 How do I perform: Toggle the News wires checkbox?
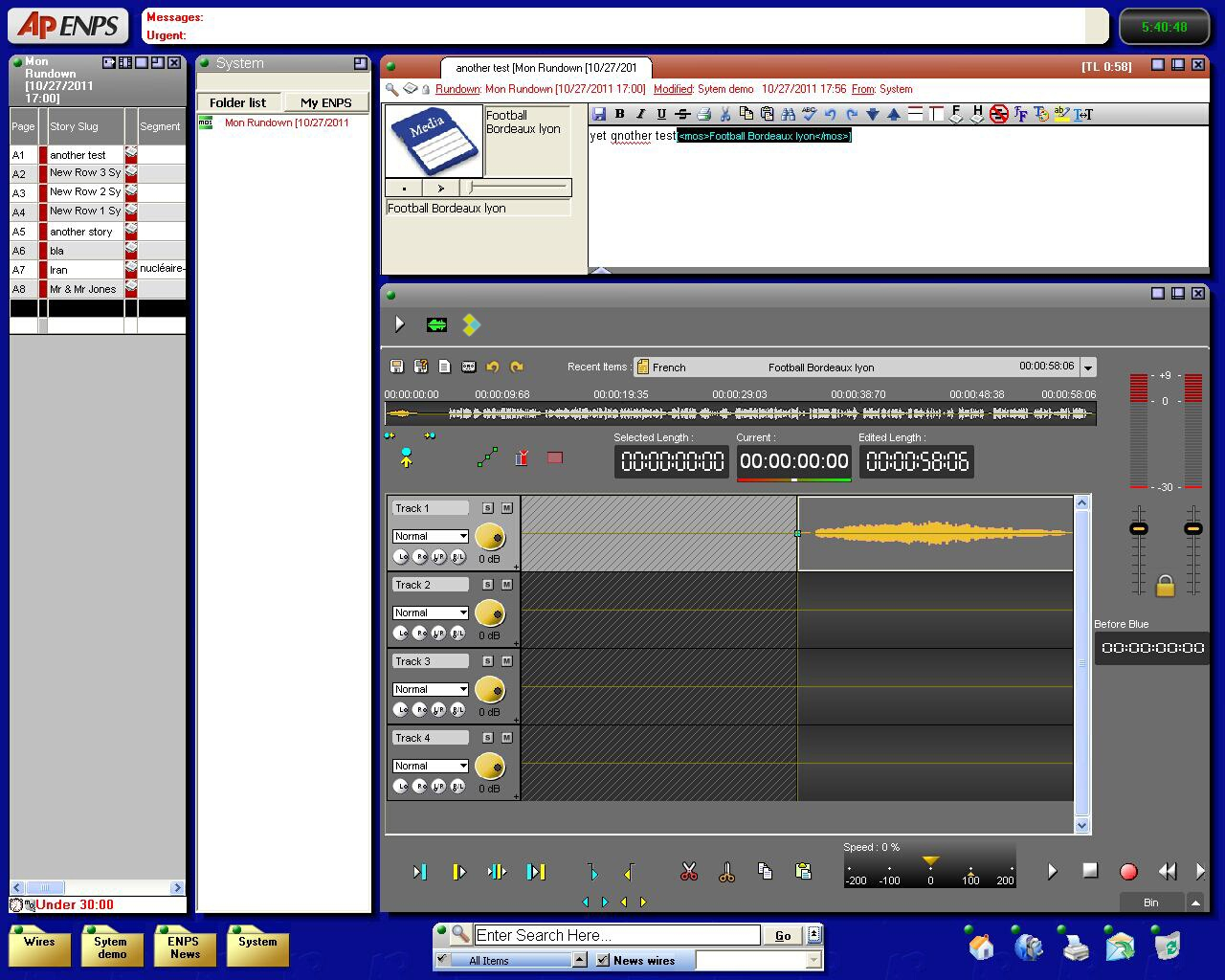(x=603, y=960)
